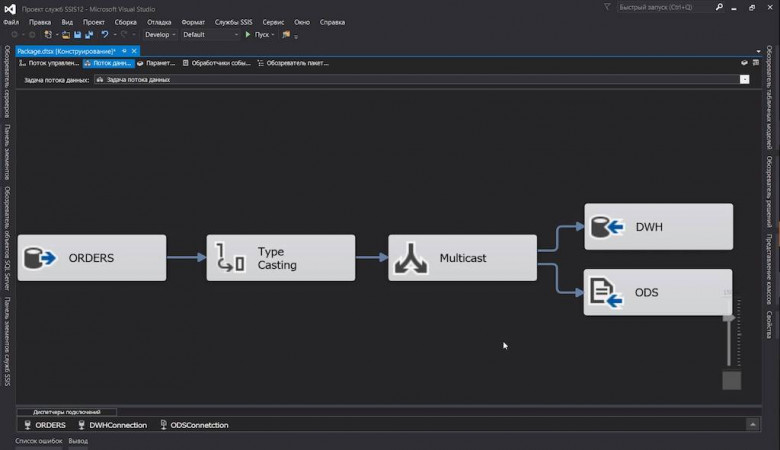Click the ODSConnection manager icon
The width and height of the screenshot is (780, 450).
pyautogui.click(x=163, y=425)
